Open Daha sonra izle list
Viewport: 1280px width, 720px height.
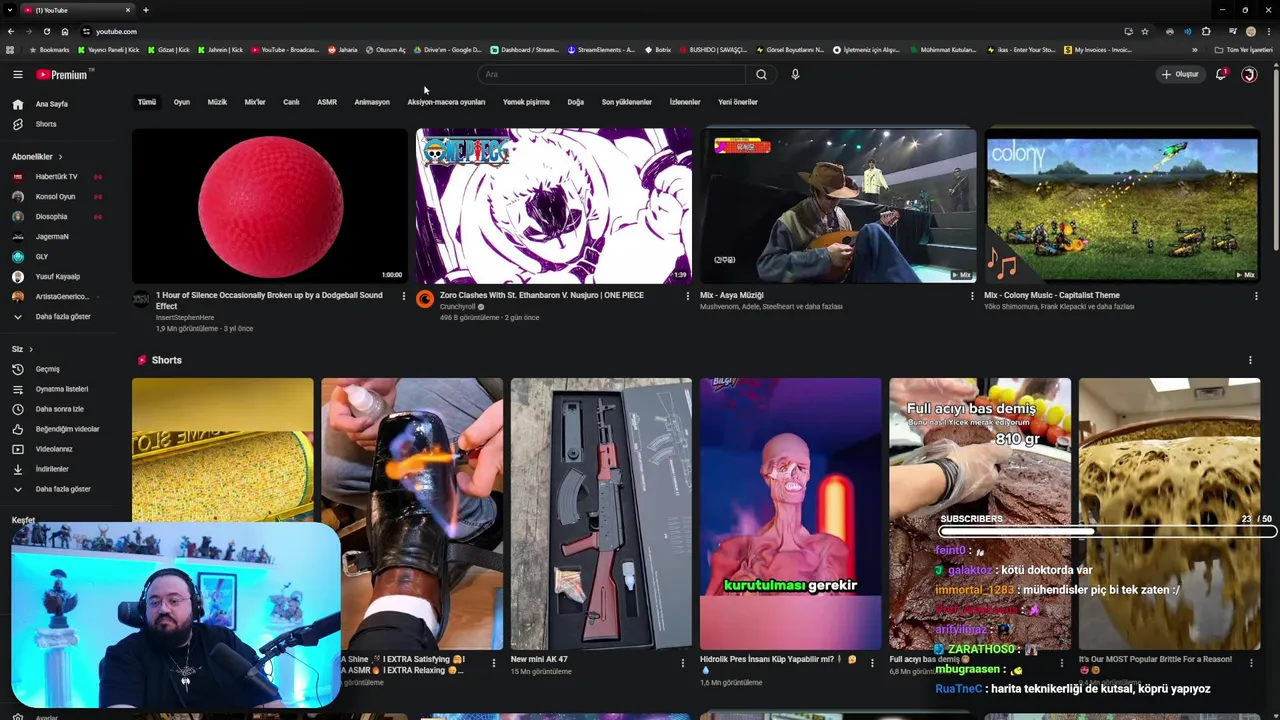(60, 409)
